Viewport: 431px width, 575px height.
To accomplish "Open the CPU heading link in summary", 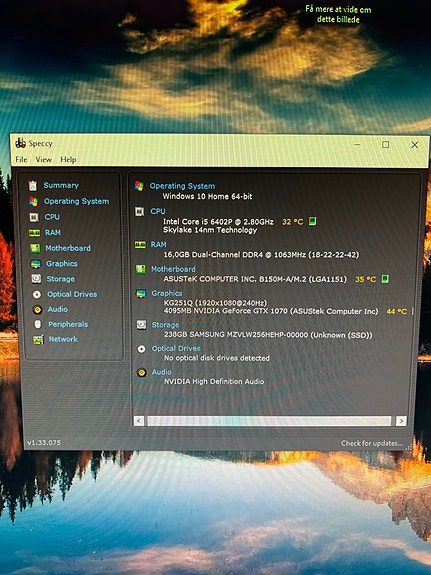I will (158, 211).
